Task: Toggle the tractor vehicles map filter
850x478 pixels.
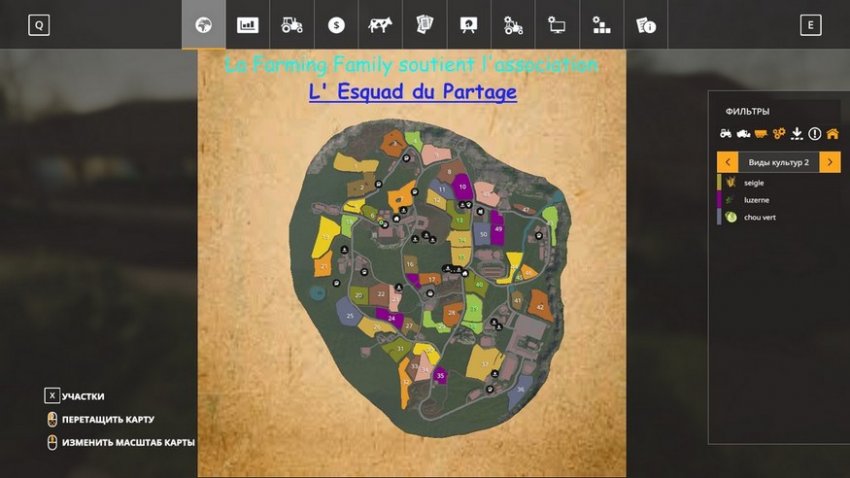Action: point(726,133)
